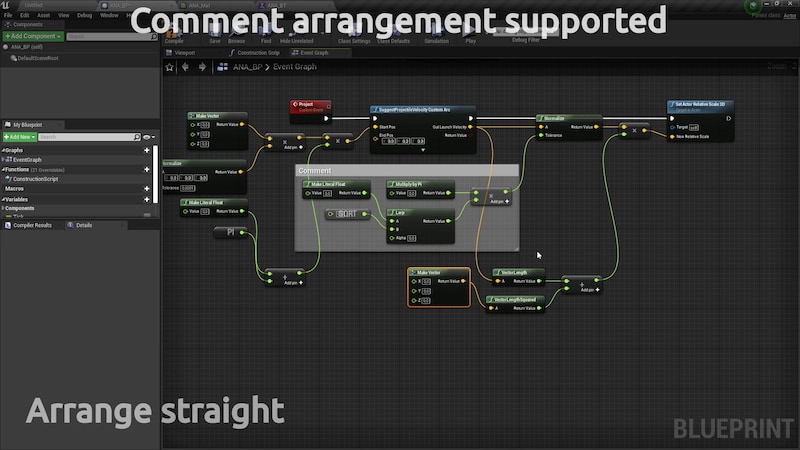This screenshot has height=450, width=800.
Task: Collapse the Variables section
Action: 3,199
